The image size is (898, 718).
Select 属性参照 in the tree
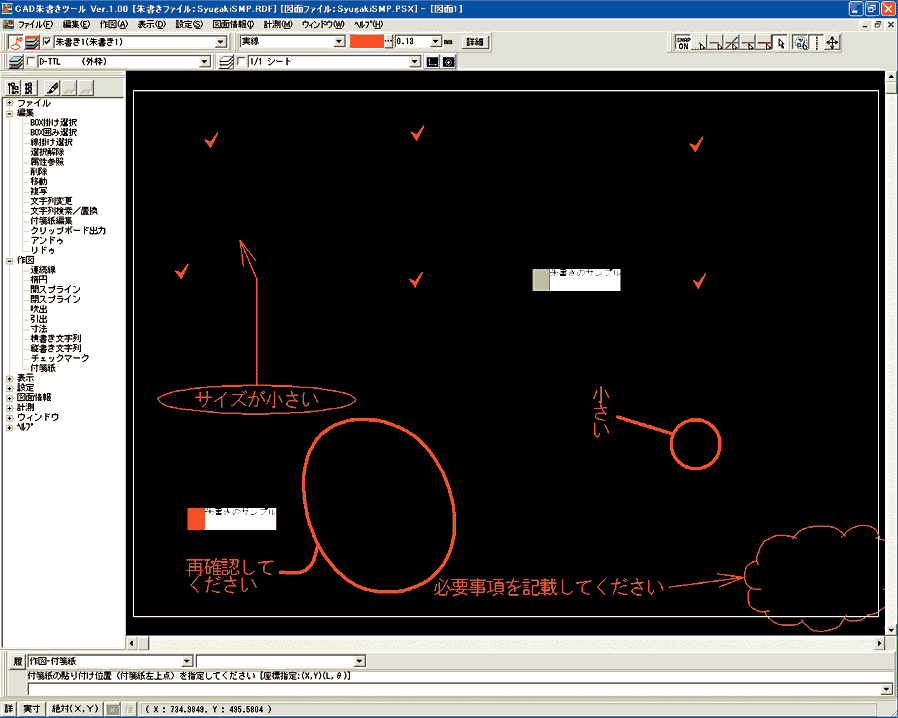point(47,162)
